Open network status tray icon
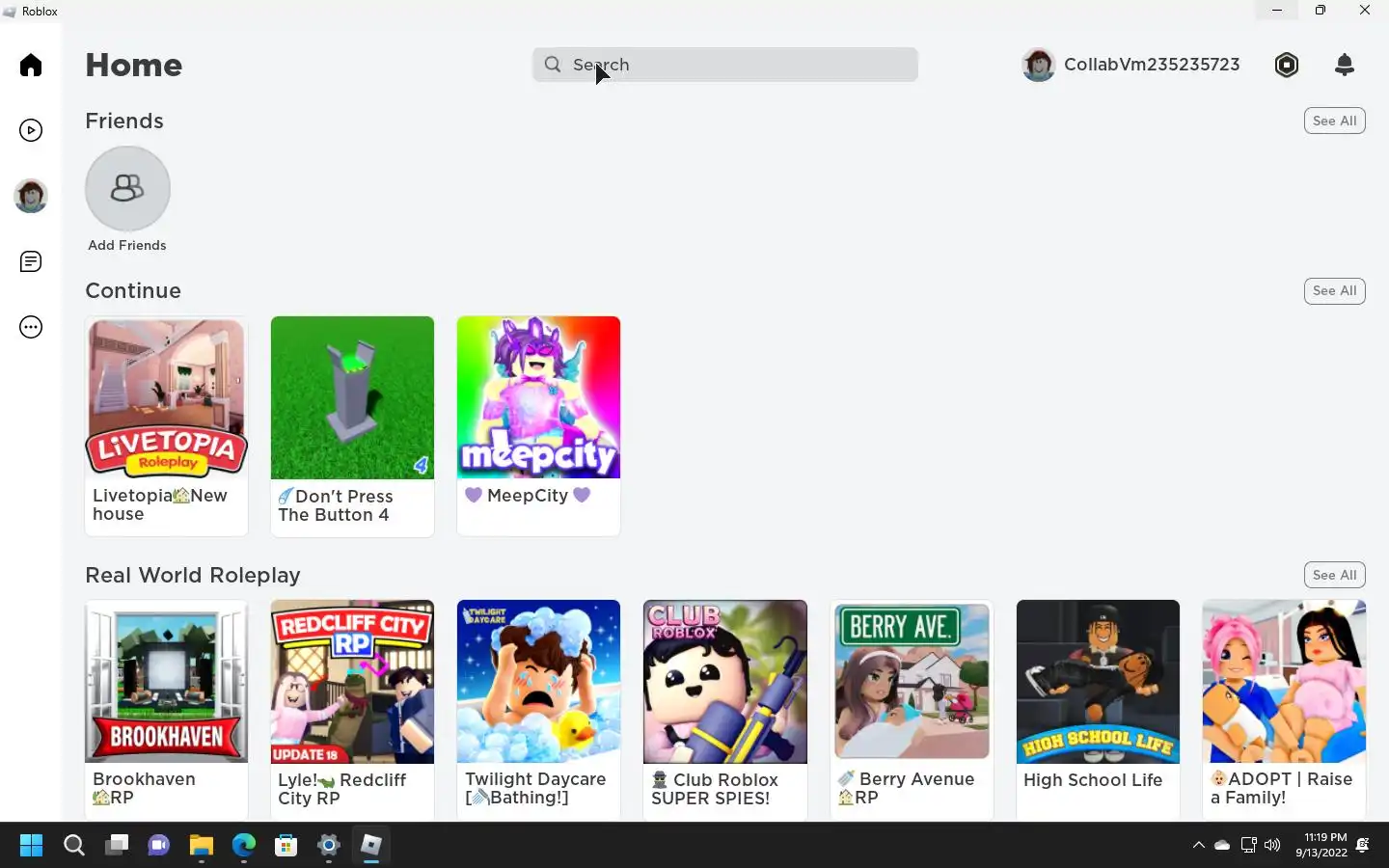The width and height of the screenshot is (1389, 868). click(1248, 845)
